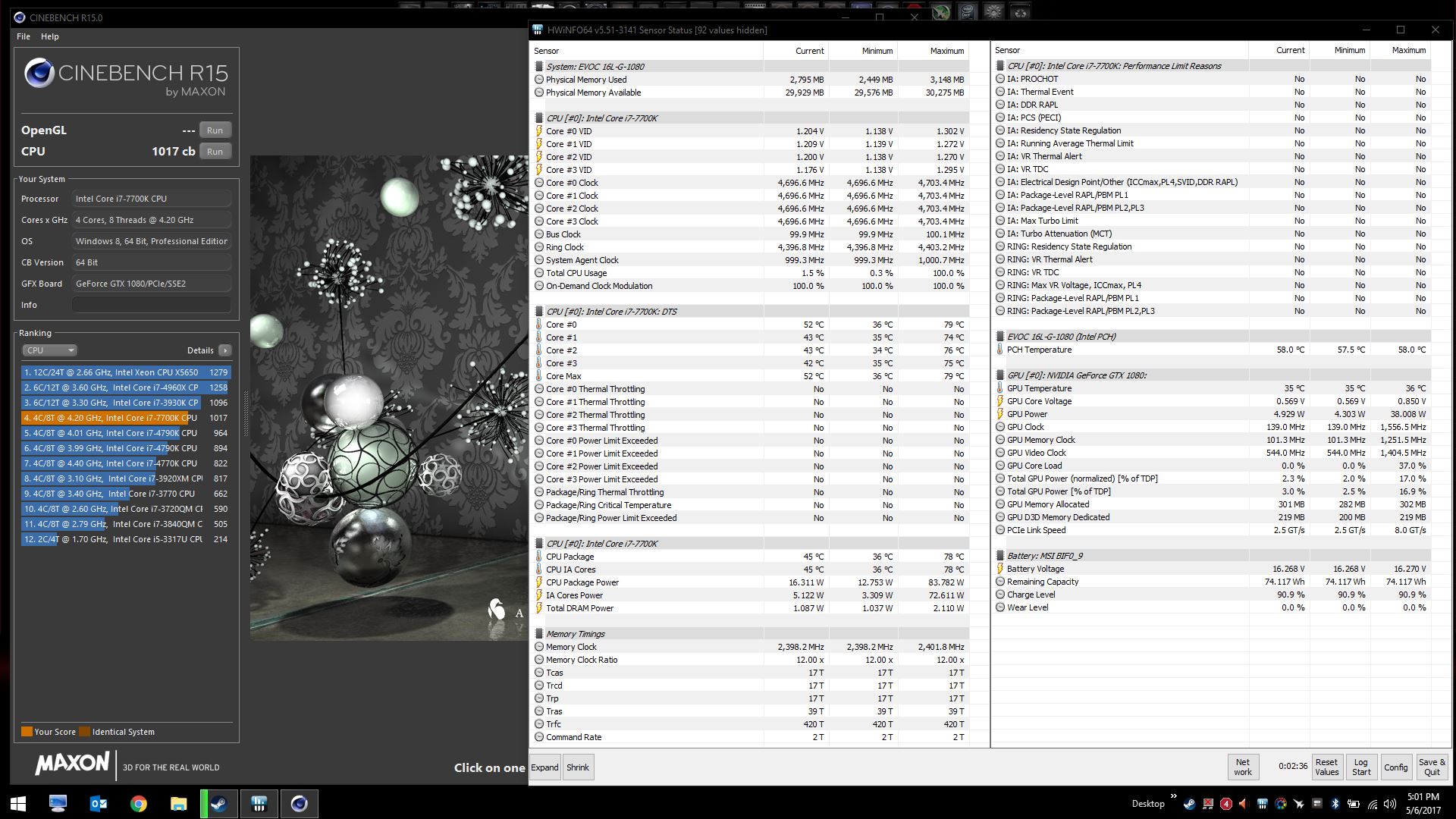Screen dimensions: 1456x819
Task: Open Outlook from the taskbar
Action: pyautogui.click(x=99, y=804)
